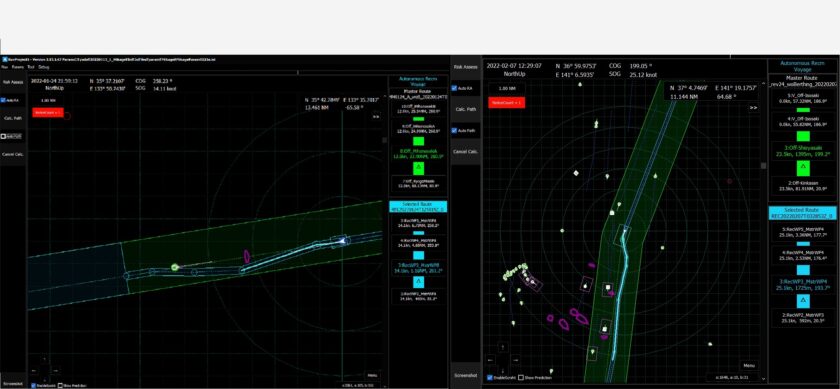Open Risk Assess in right window
Viewport: 840px width, 389px height.
point(466,67)
